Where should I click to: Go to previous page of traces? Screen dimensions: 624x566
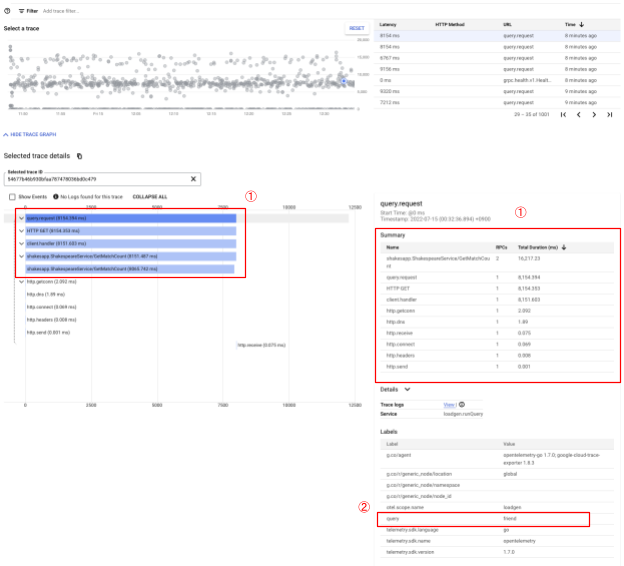[579, 115]
